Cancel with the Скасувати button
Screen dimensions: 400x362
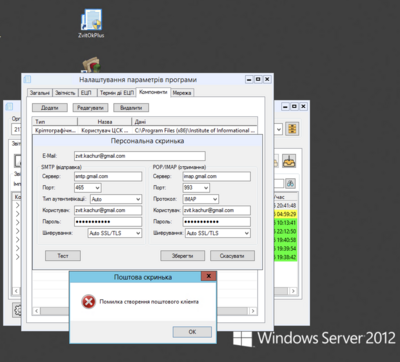[232, 256]
